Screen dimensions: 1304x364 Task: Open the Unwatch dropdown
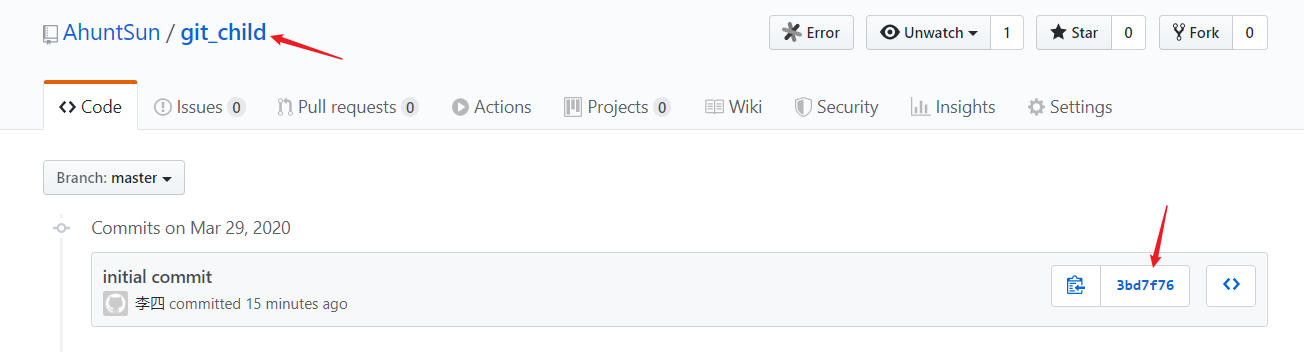tap(928, 32)
